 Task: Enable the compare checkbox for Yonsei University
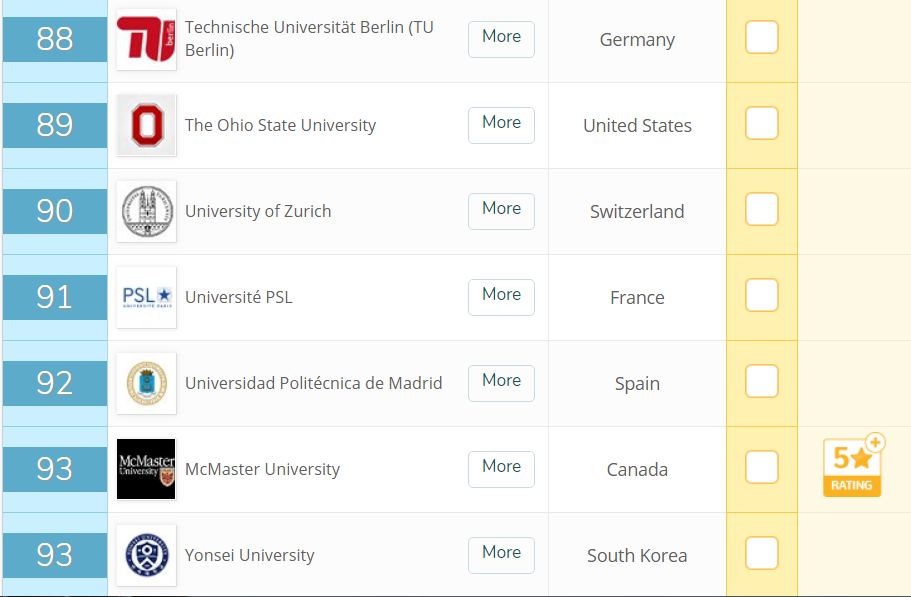(762, 553)
